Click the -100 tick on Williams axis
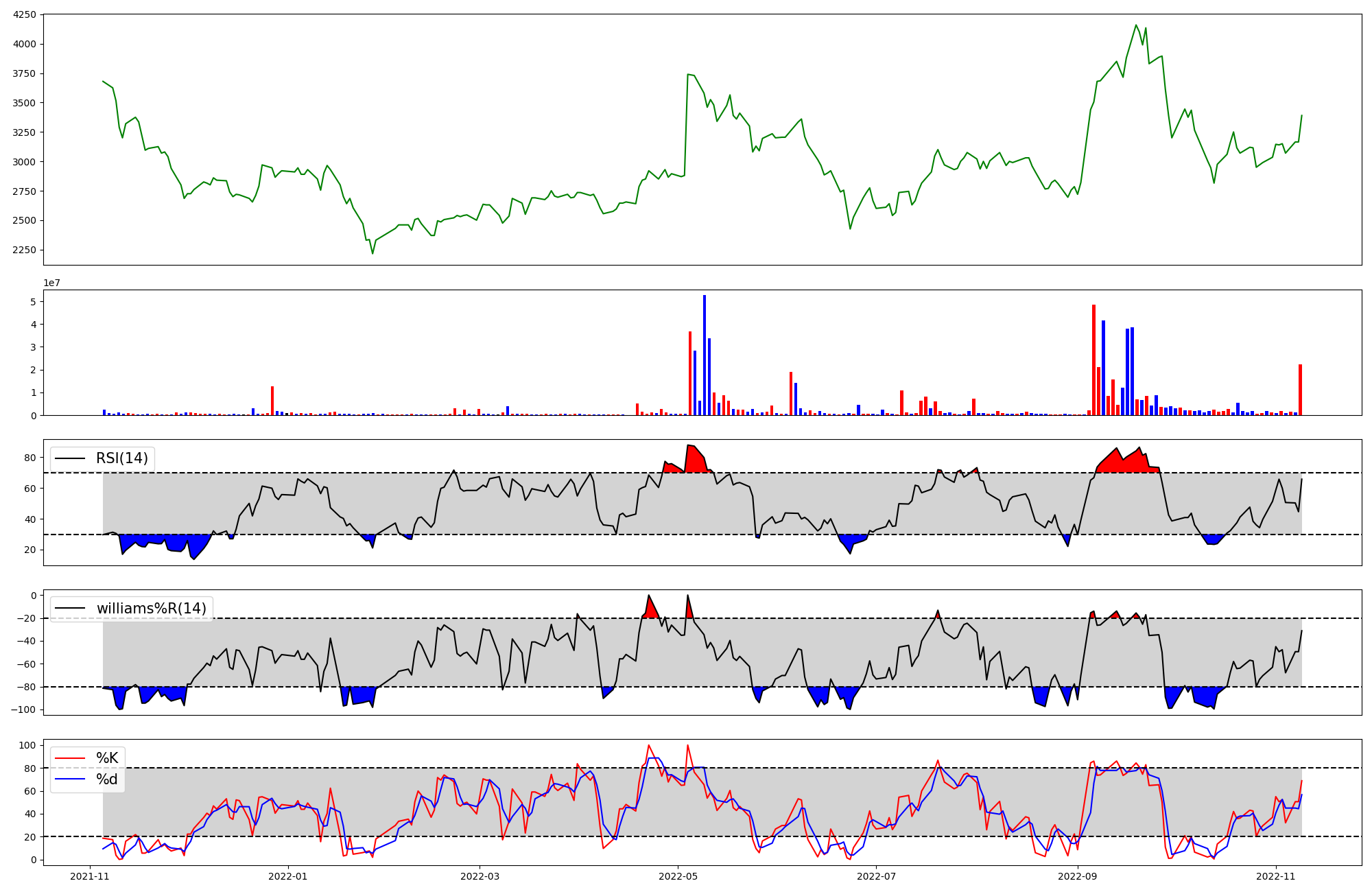The height and width of the screenshot is (892, 1372). pyautogui.click(x=24, y=709)
